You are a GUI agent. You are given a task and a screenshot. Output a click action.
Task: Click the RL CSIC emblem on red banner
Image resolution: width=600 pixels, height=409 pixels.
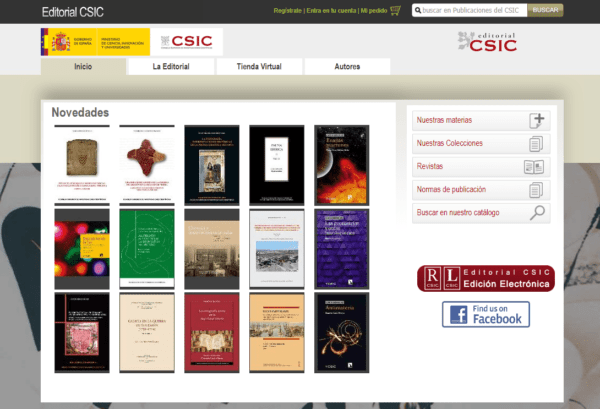(441, 278)
